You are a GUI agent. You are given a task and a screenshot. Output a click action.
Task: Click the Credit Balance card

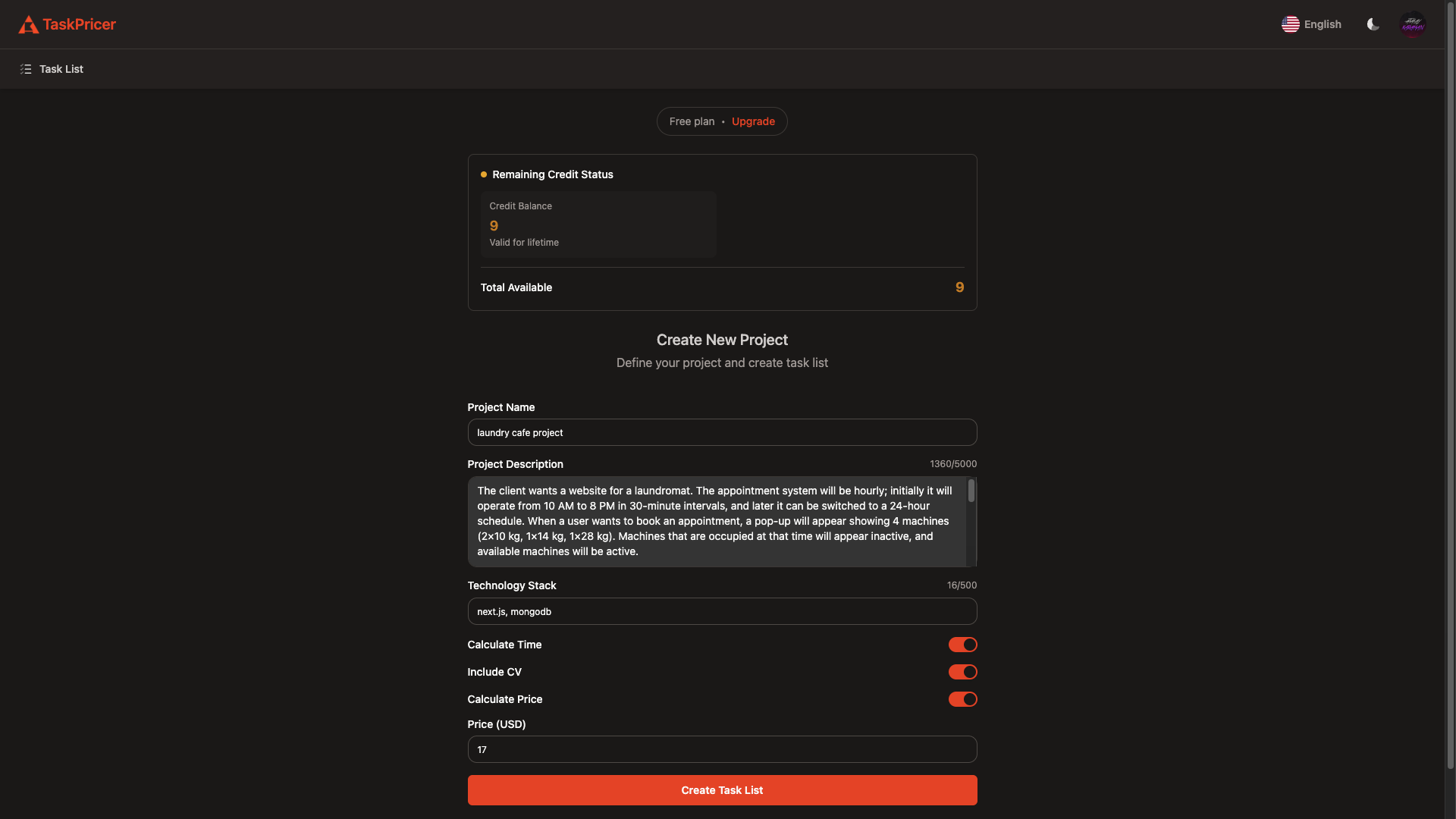[597, 224]
